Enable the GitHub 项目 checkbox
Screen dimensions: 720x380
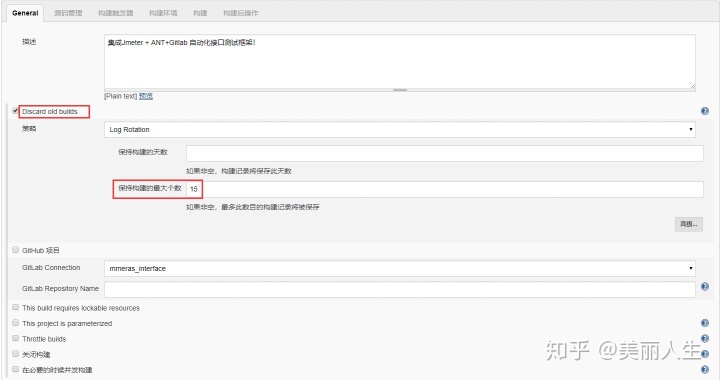pyautogui.click(x=15, y=250)
